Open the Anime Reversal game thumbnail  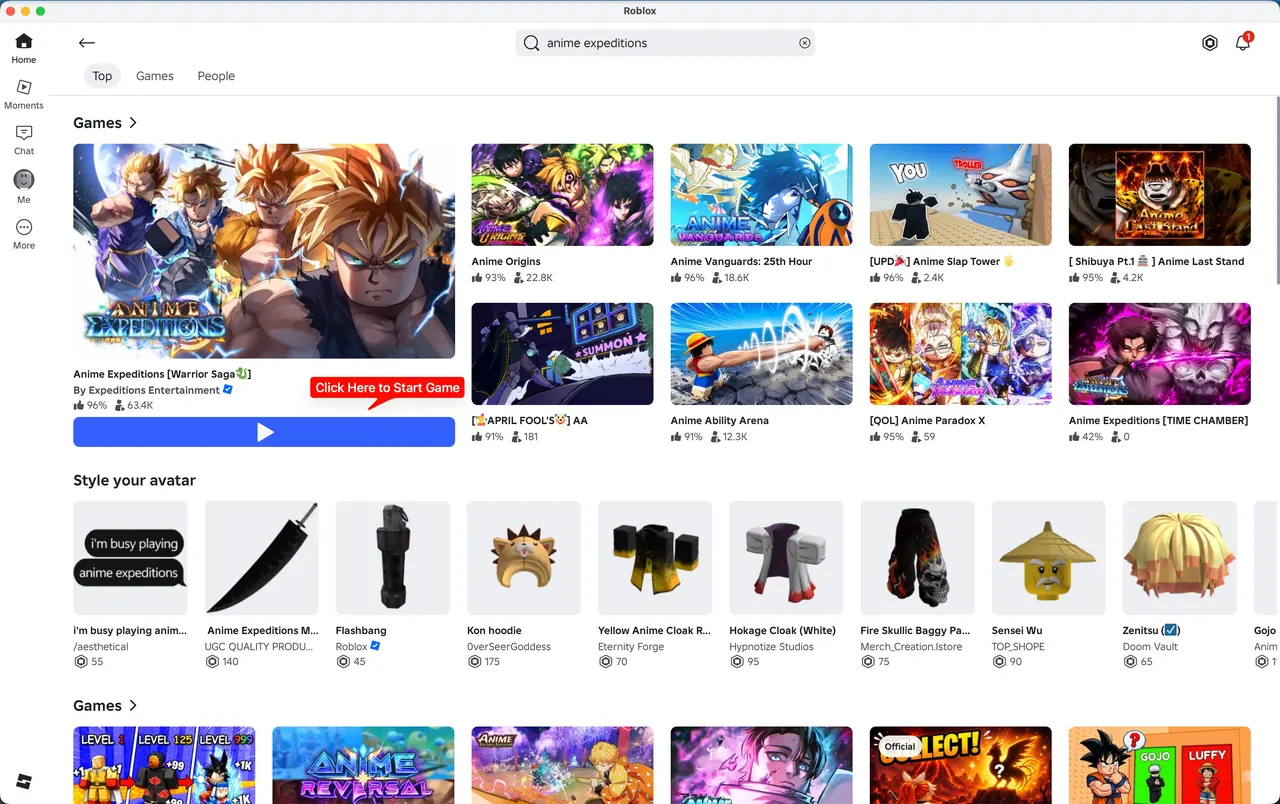click(x=363, y=765)
